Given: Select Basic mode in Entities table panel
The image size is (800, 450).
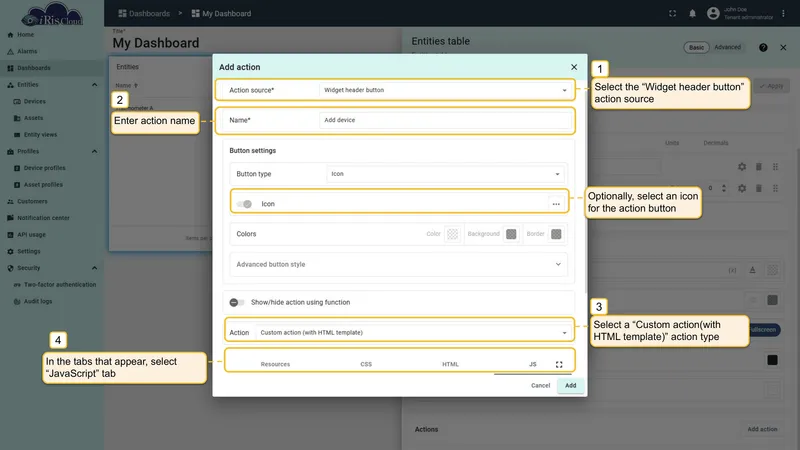Looking at the screenshot, I should tap(696, 47).
